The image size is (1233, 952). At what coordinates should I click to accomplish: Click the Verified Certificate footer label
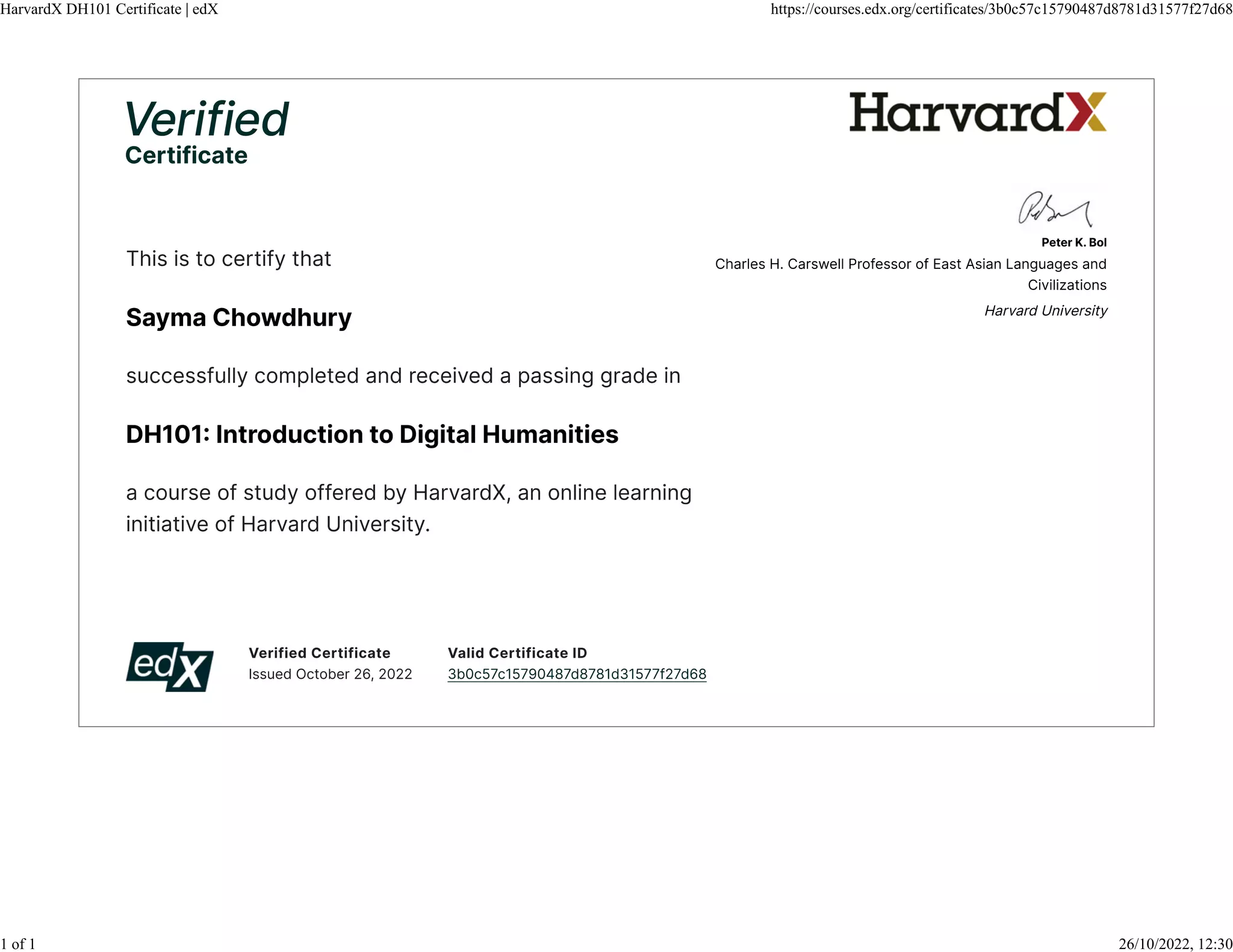319,653
